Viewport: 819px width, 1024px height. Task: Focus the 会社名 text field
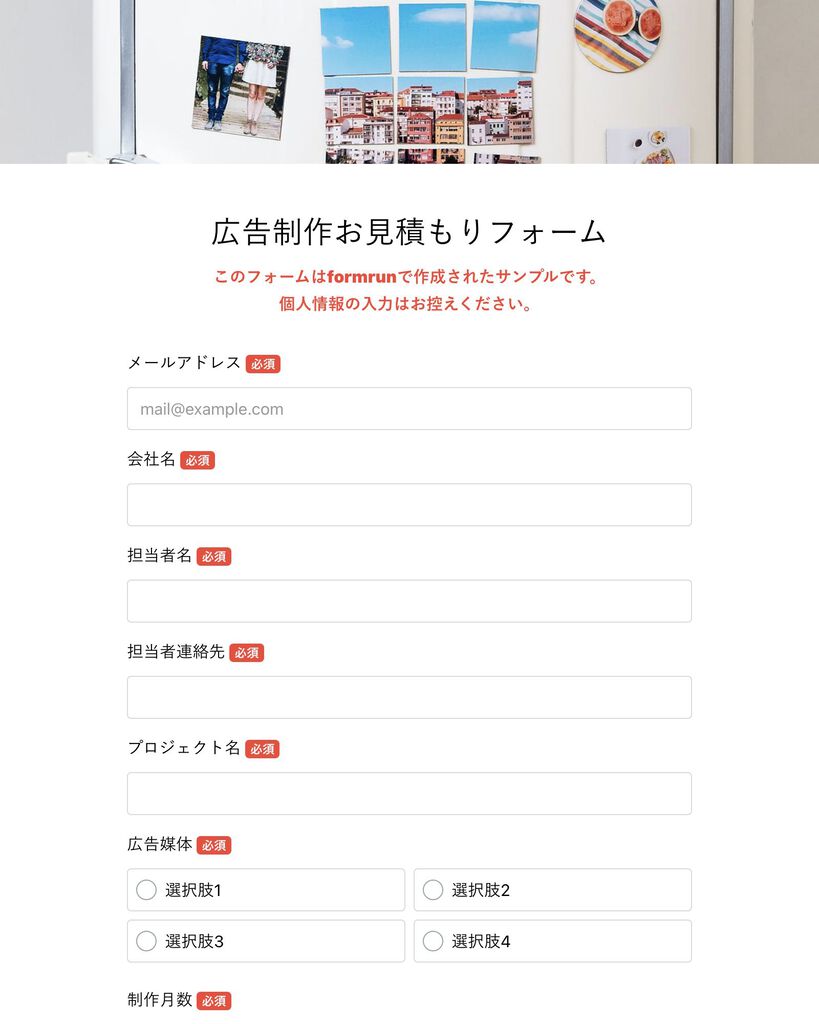409,505
